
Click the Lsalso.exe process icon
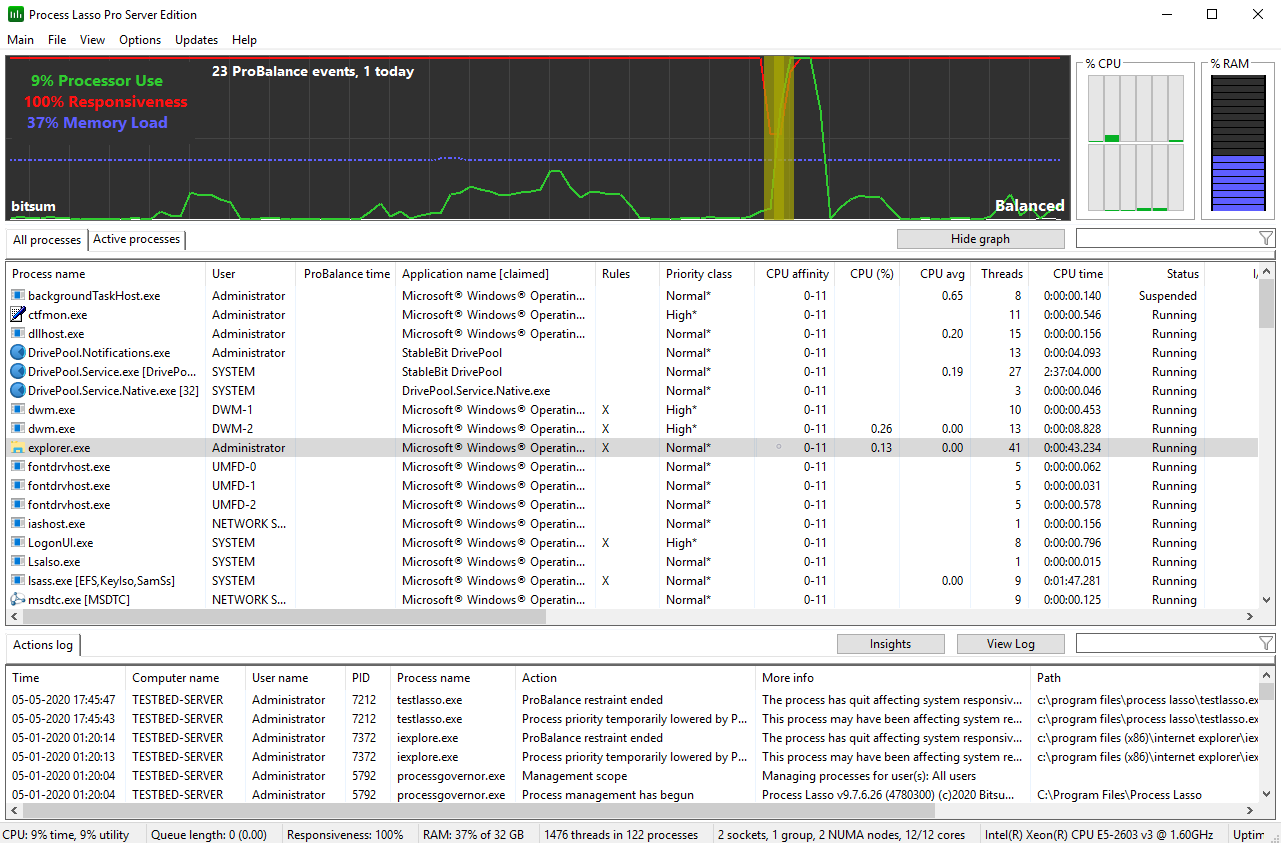17,562
